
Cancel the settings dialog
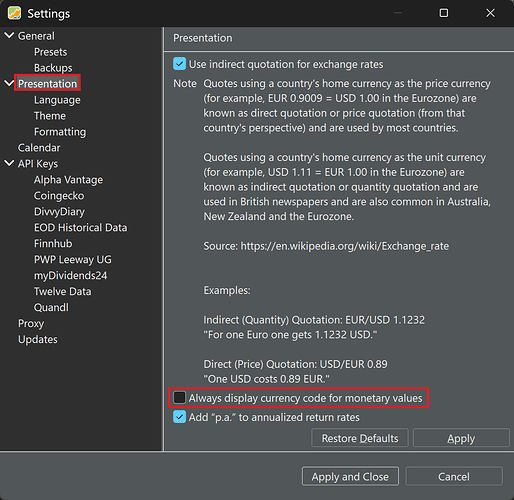454,476
